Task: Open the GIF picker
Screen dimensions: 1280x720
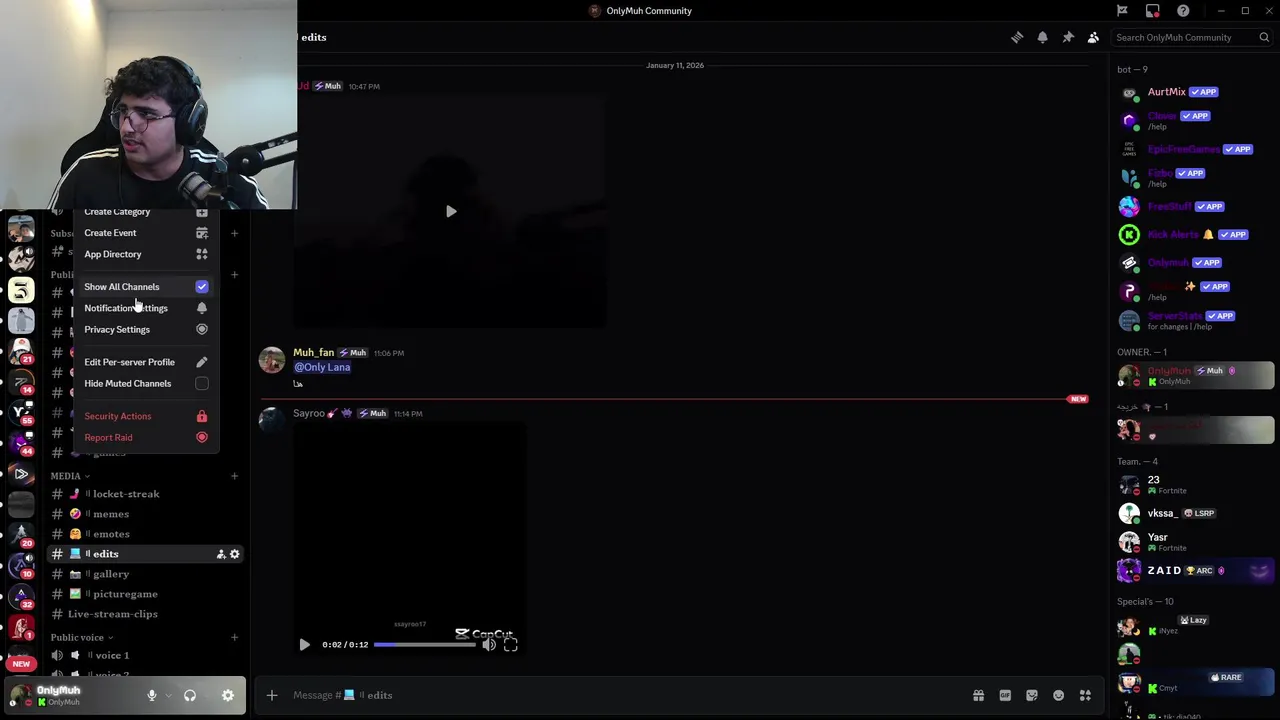Action: click(1005, 695)
